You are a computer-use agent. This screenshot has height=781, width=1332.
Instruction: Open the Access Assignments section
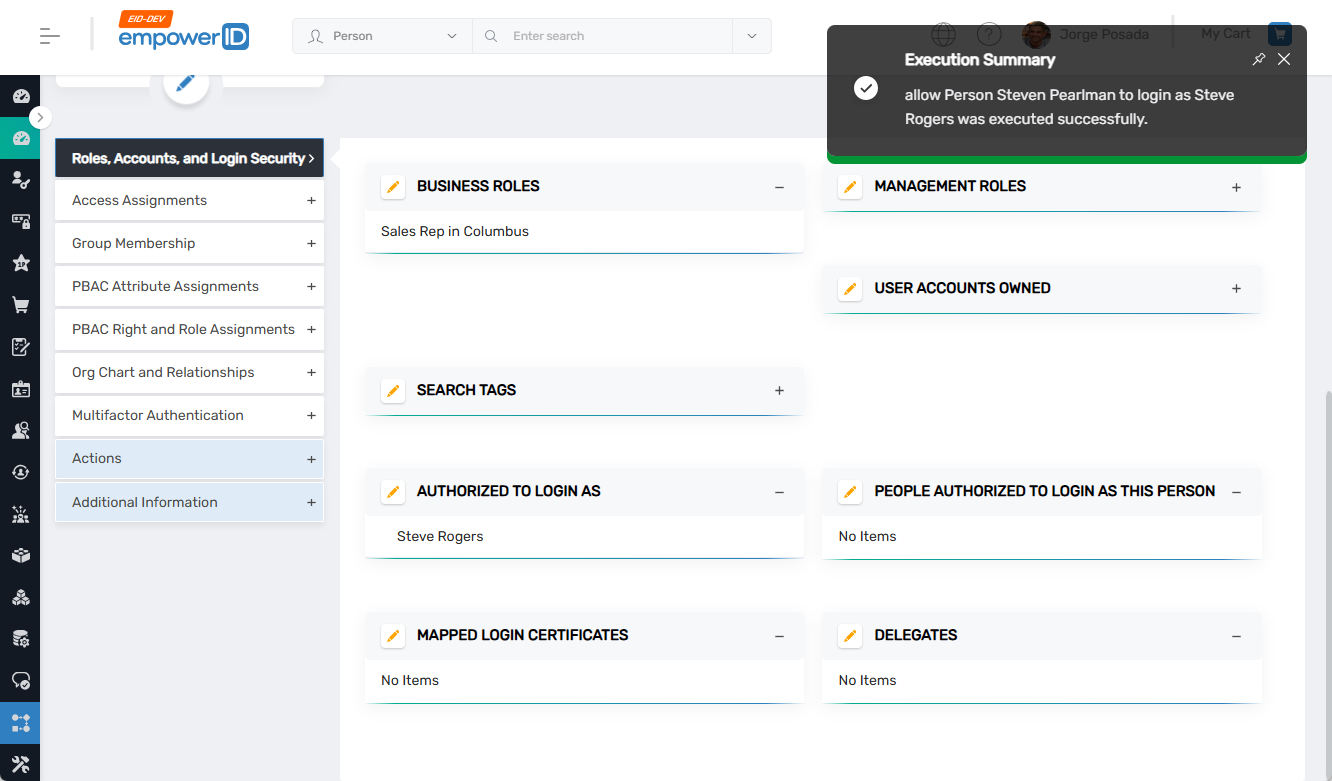(x=189, y=201)
